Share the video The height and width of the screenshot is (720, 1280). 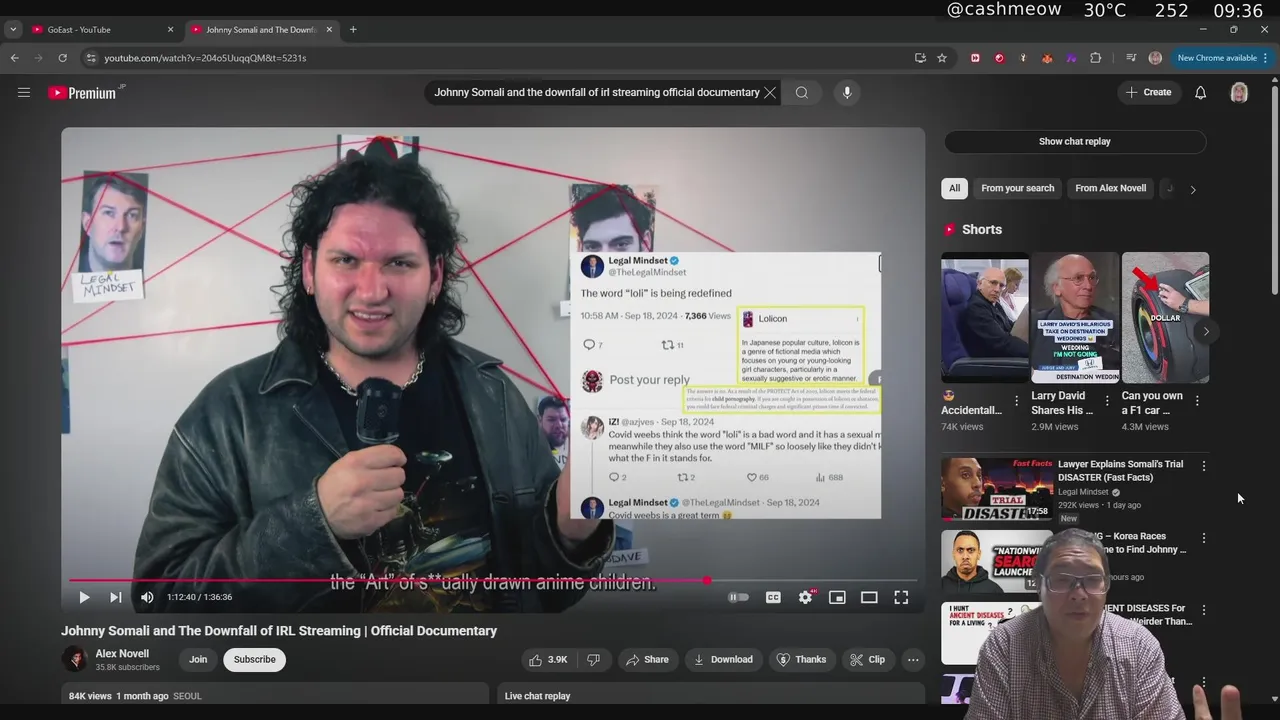pyautogui.click(x=647, y=659)
